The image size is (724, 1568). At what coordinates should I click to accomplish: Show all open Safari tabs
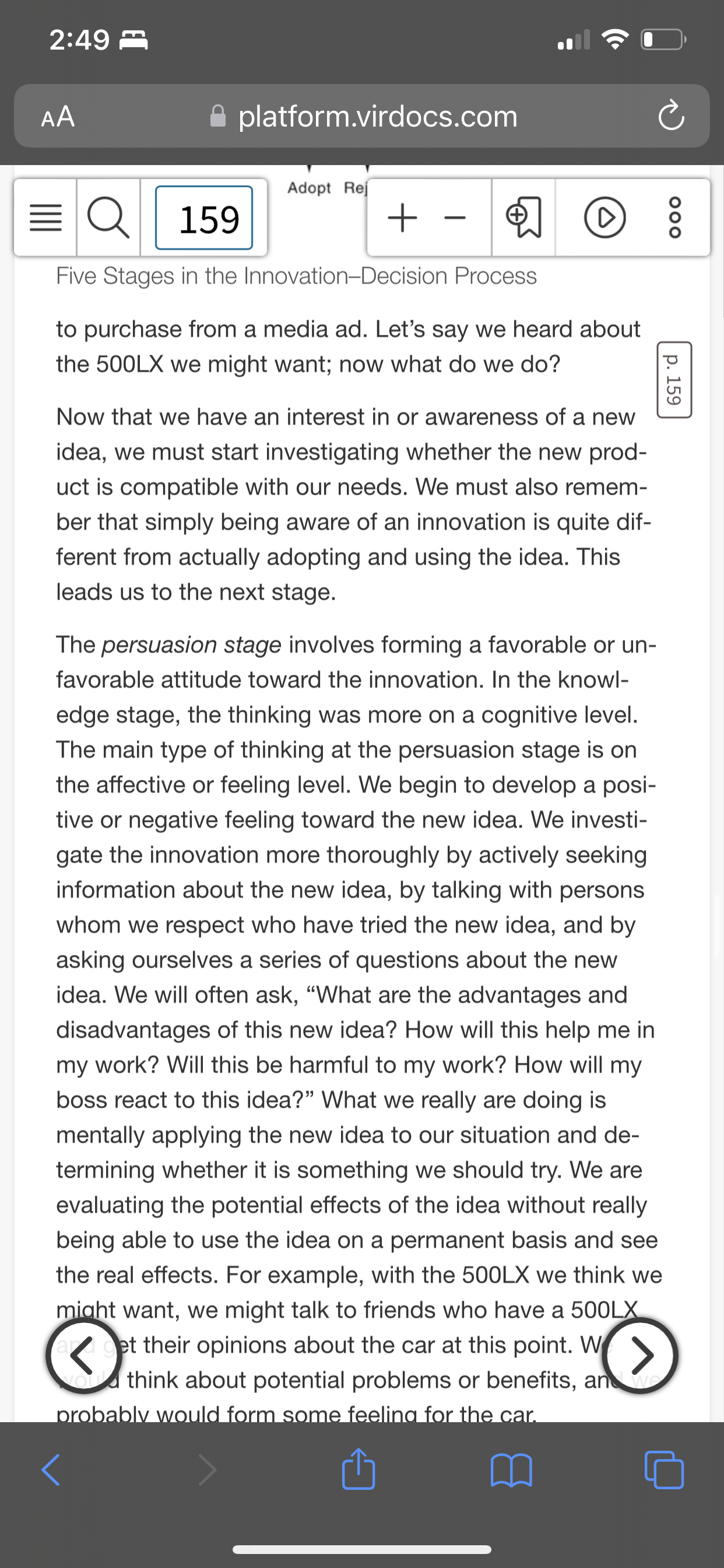[664, 1470]
